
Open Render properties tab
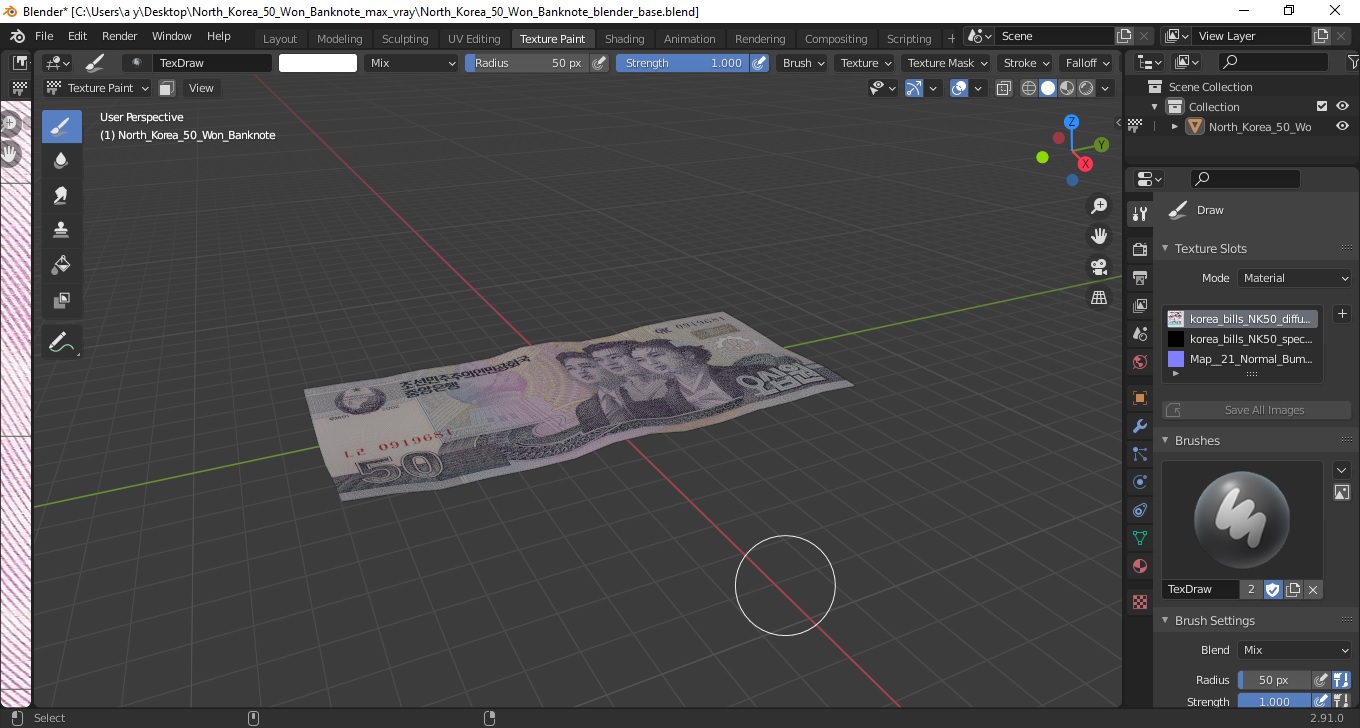(1139, 248)
